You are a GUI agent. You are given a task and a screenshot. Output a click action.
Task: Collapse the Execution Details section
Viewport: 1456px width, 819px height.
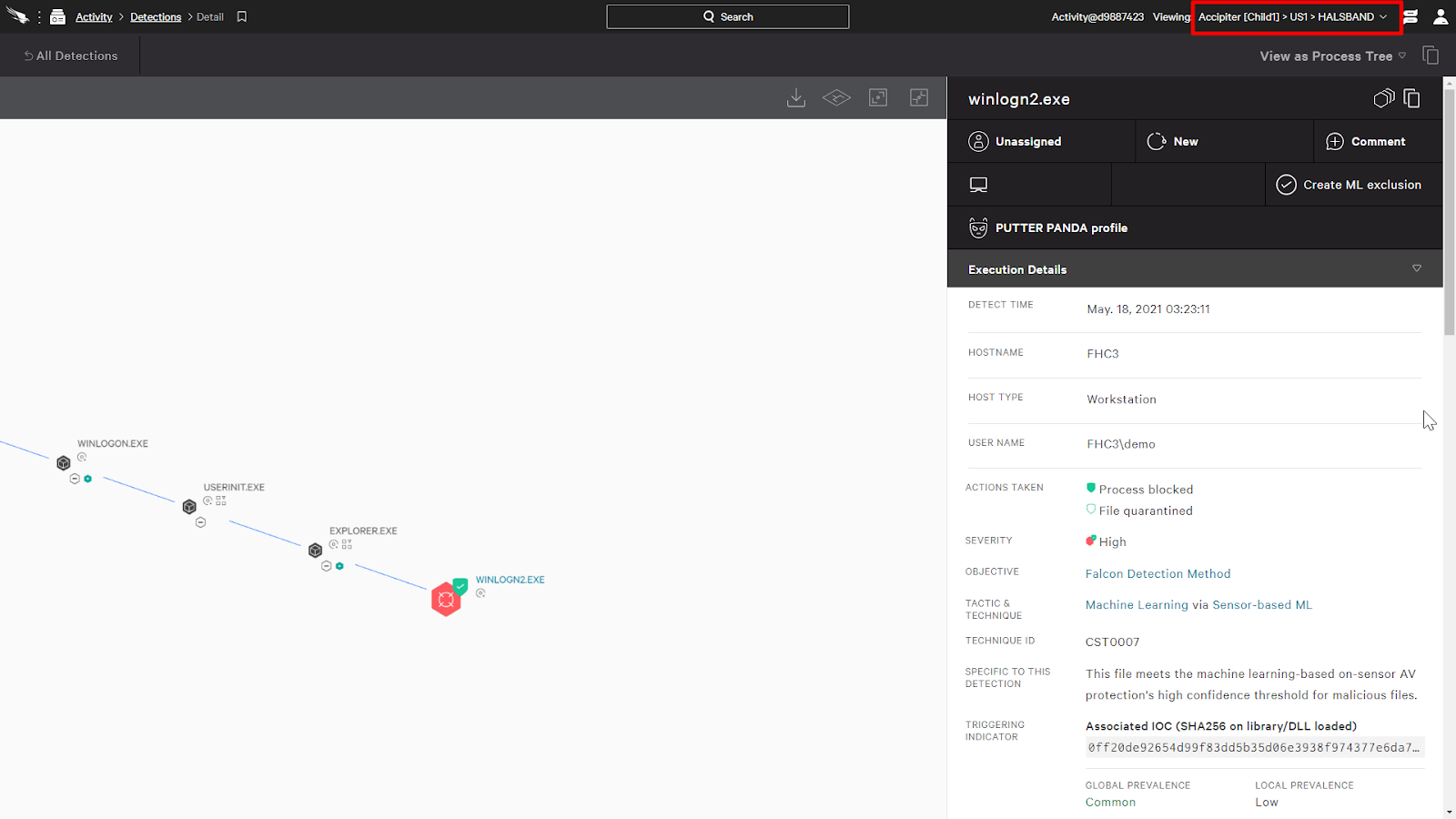pyautogui.click(x=1195, y=269)
